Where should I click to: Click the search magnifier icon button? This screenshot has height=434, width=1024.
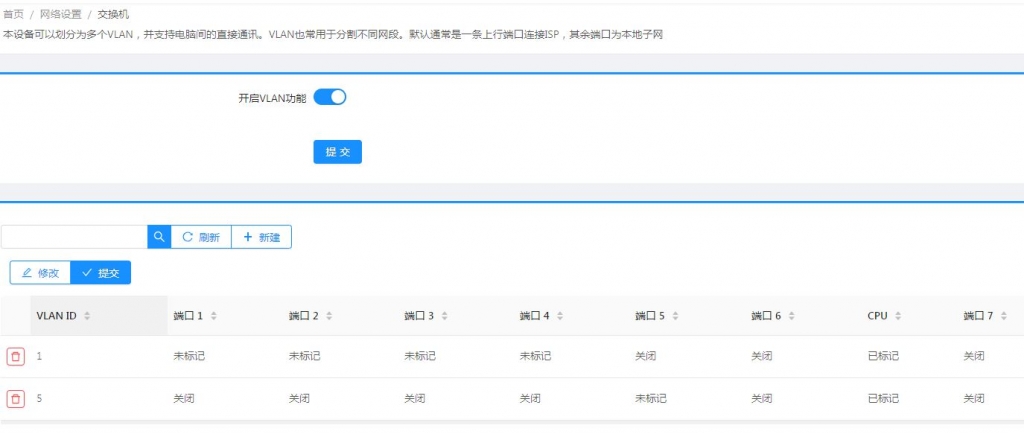159,237
